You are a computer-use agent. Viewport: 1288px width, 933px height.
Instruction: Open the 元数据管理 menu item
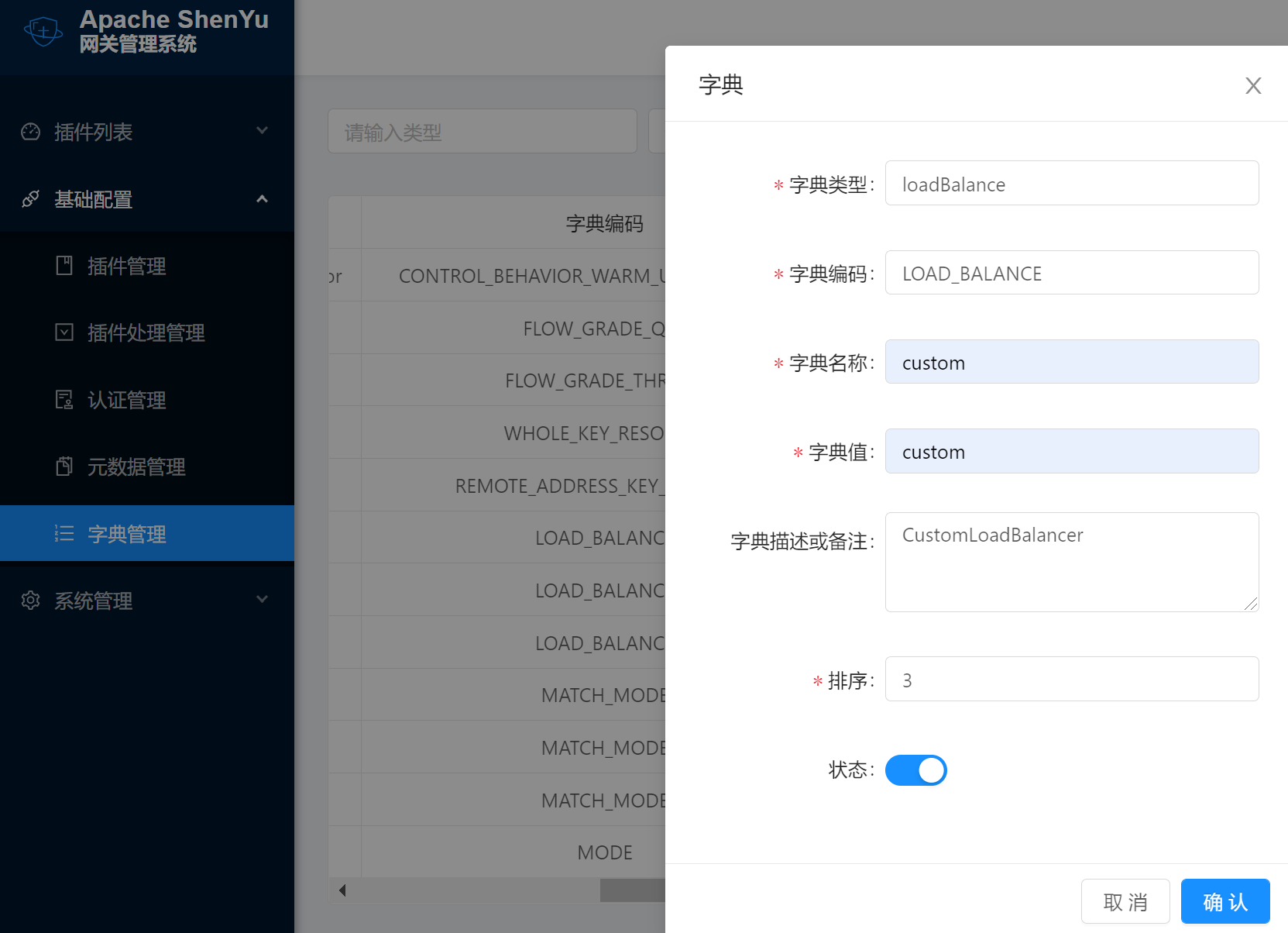point(136,466)
